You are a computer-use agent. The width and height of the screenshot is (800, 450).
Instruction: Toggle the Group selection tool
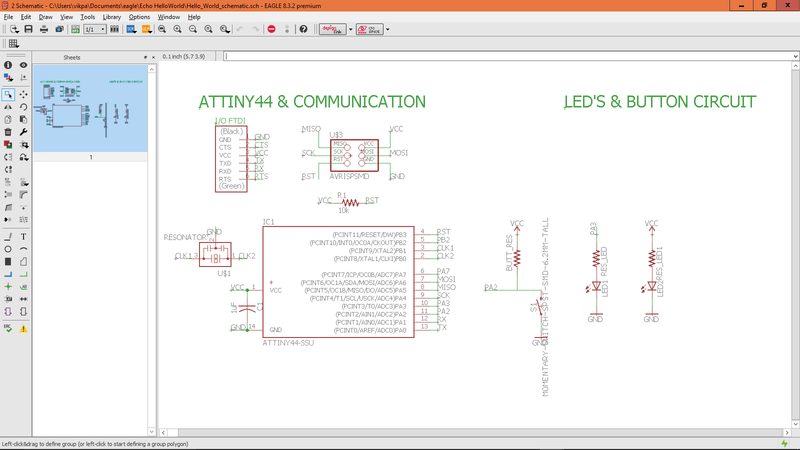(x=8, y=94)
